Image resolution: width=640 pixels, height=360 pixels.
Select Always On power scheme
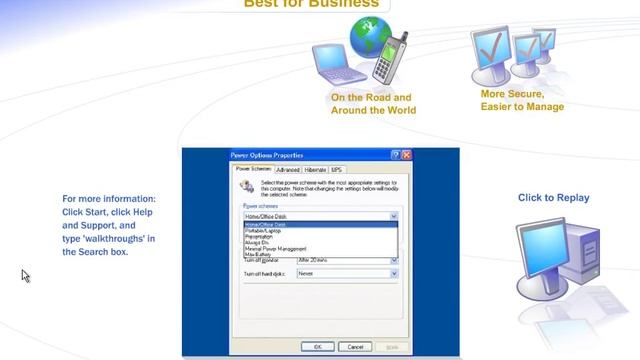tap(320, 242)
